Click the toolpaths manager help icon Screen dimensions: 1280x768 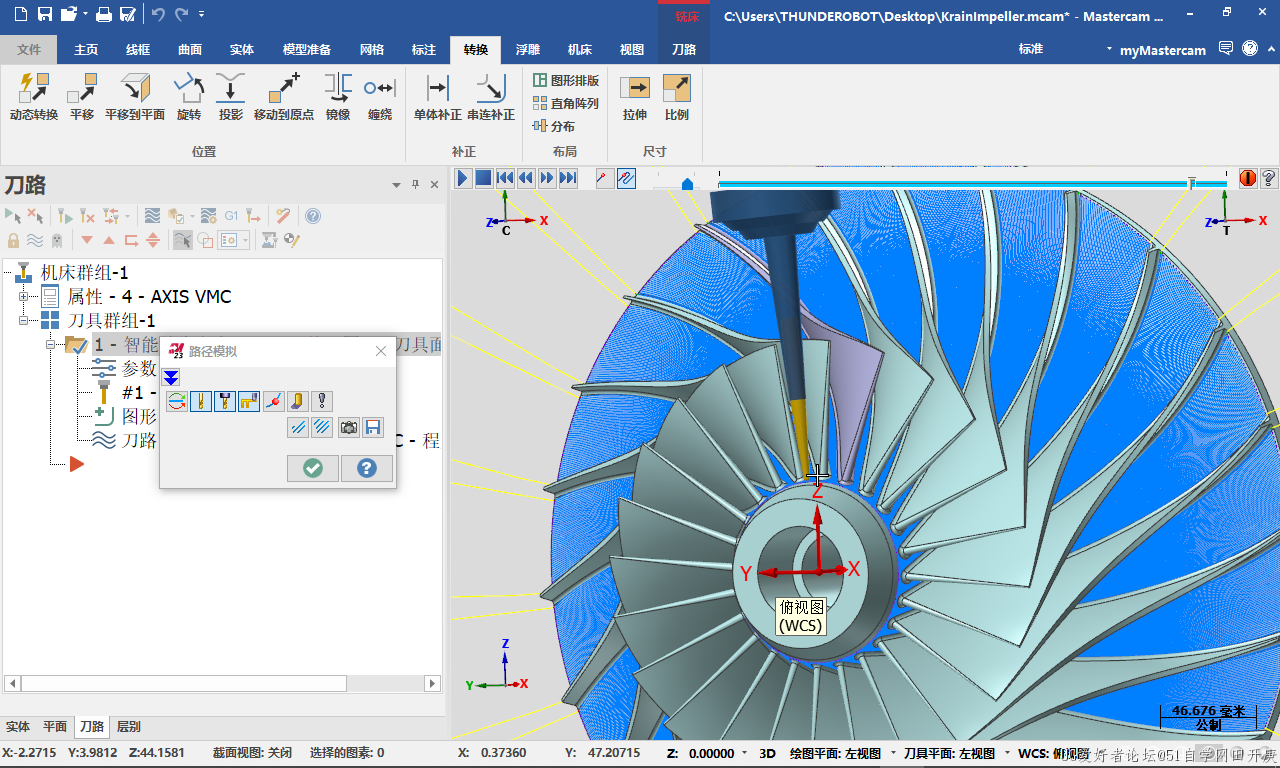coord(313,215)
